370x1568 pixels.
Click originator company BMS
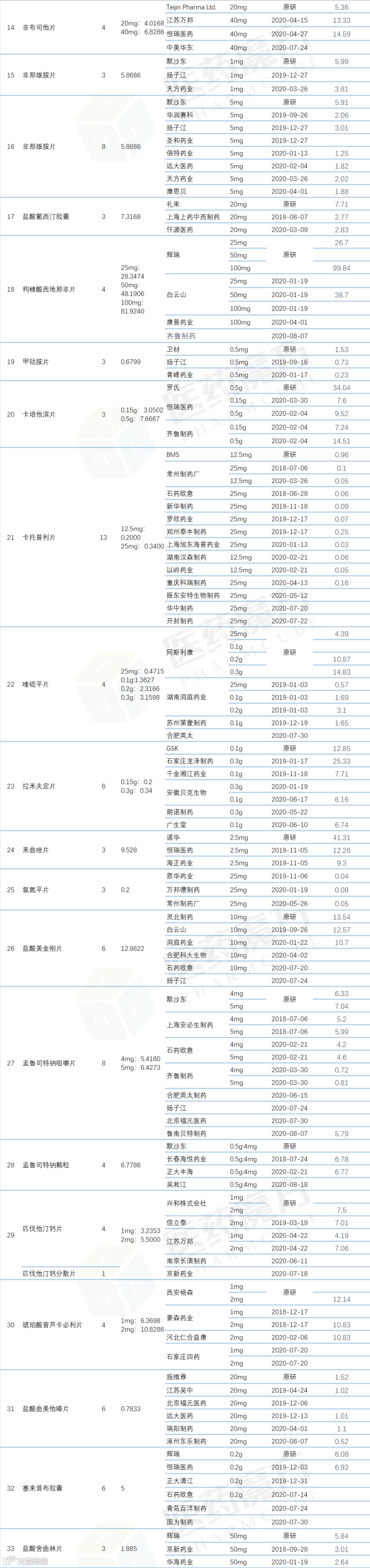(x=173, y=455)
